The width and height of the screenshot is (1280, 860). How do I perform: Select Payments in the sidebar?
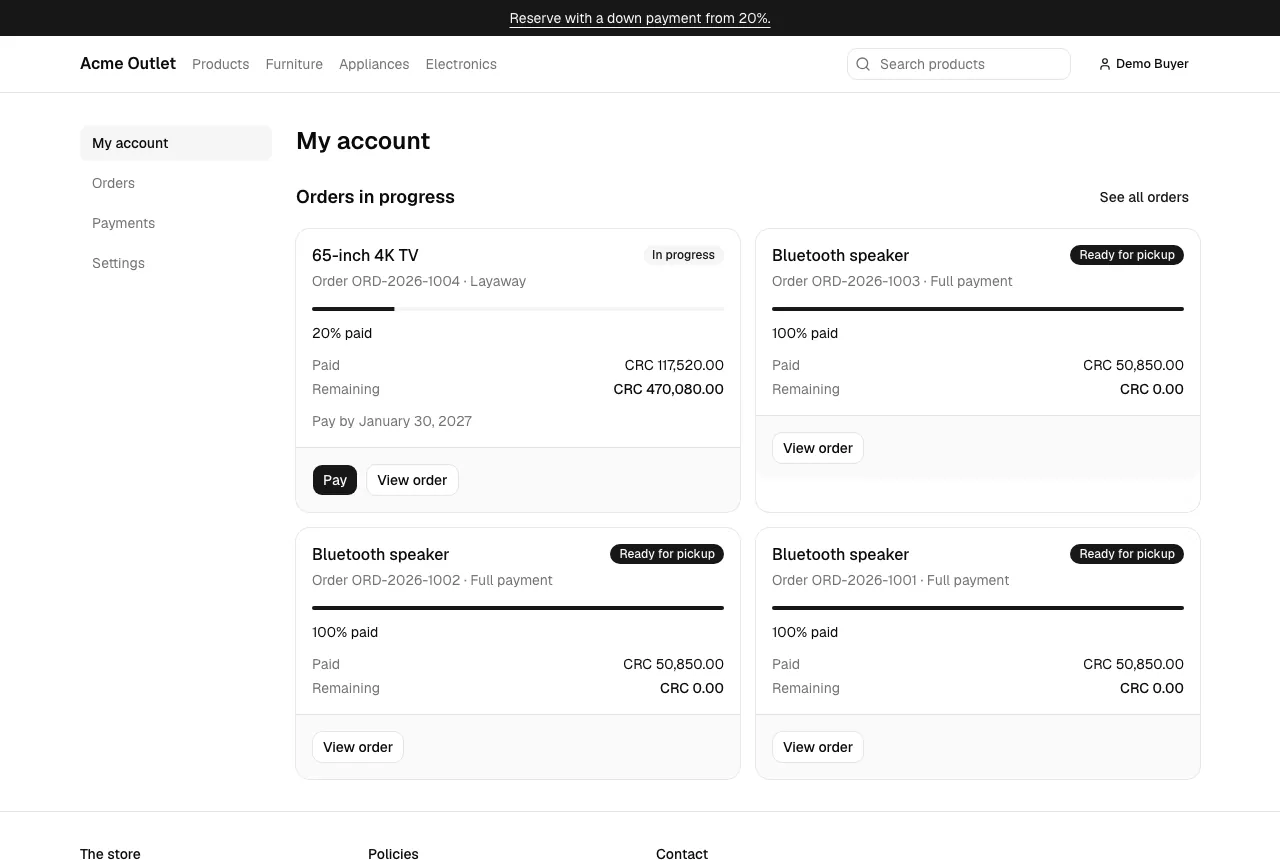(176, 223)
